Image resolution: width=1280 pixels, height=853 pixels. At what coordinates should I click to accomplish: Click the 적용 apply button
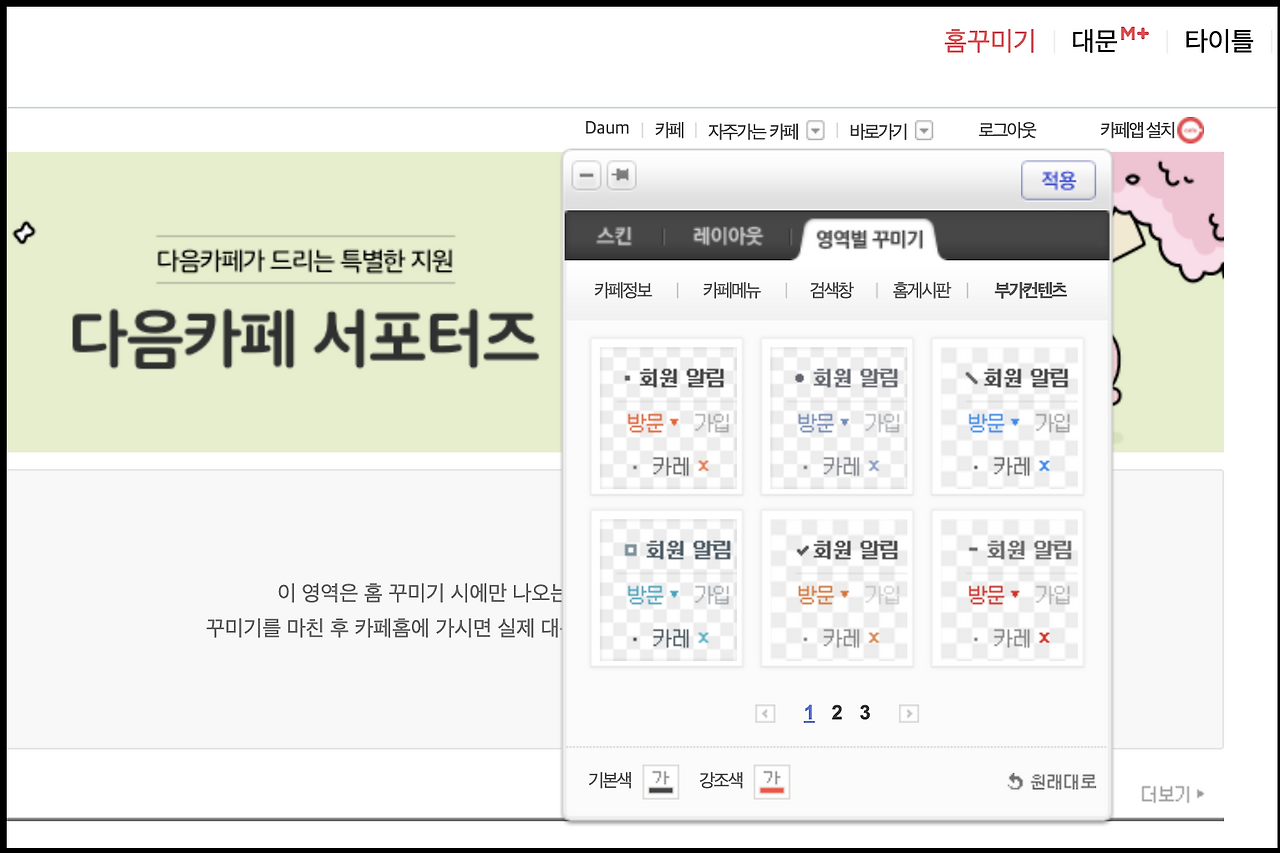1058,181
